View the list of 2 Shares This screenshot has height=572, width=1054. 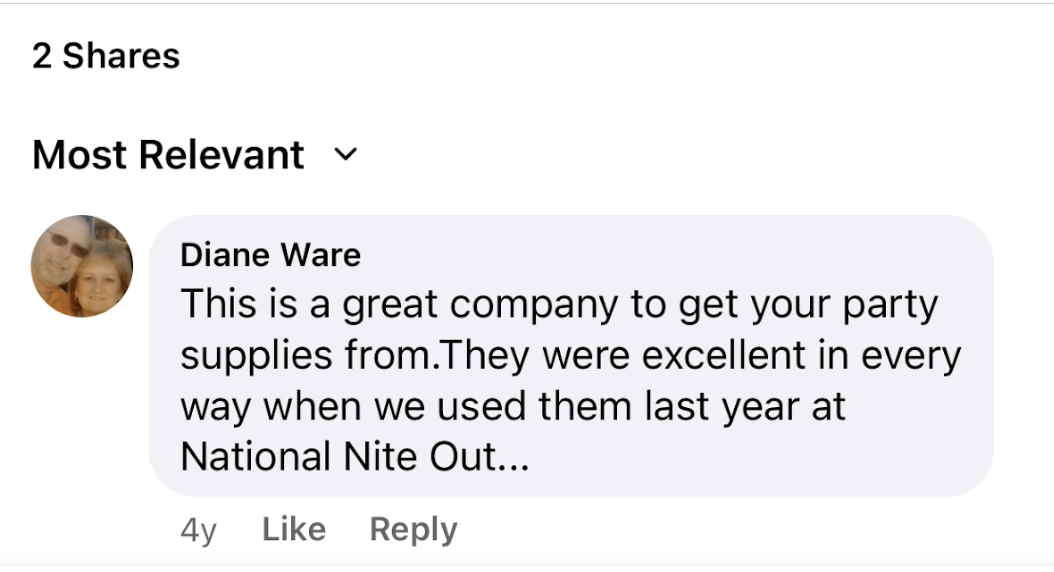(x=106, y=56)
